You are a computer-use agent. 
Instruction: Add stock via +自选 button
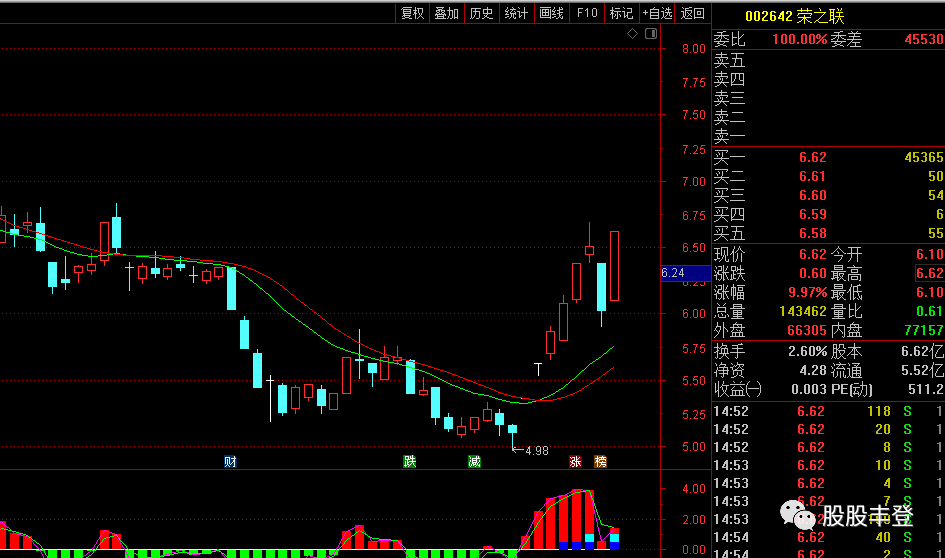pos(657,13)
